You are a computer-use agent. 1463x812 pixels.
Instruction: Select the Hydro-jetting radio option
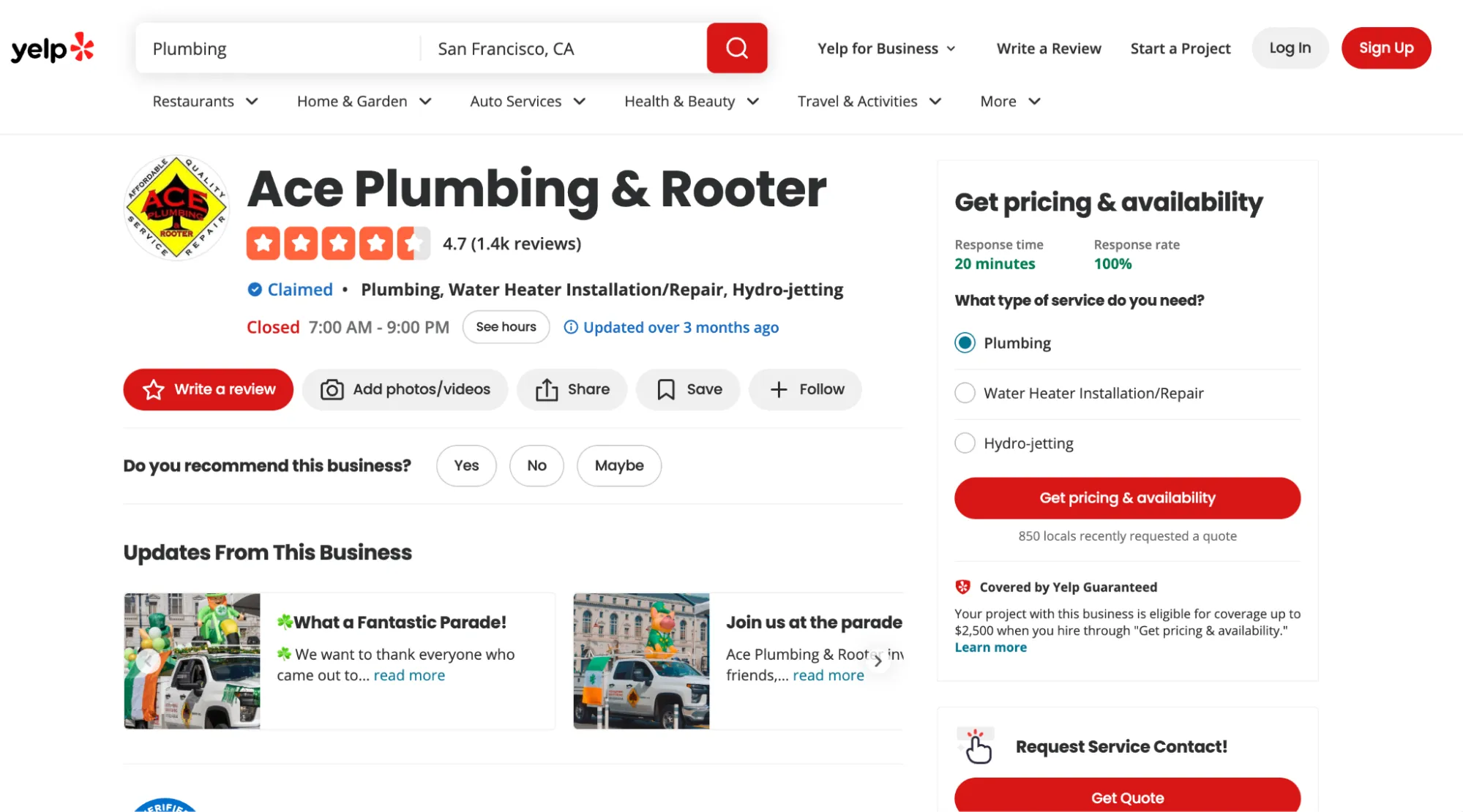(965, 443)
